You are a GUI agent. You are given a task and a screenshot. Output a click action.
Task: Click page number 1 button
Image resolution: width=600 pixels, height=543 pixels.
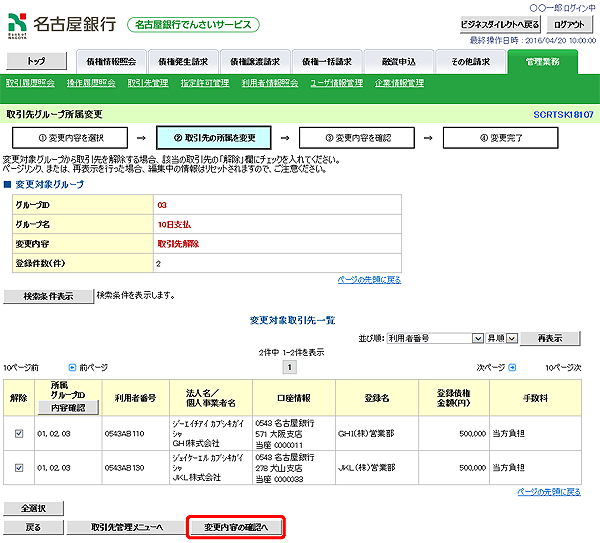(290, 367)
